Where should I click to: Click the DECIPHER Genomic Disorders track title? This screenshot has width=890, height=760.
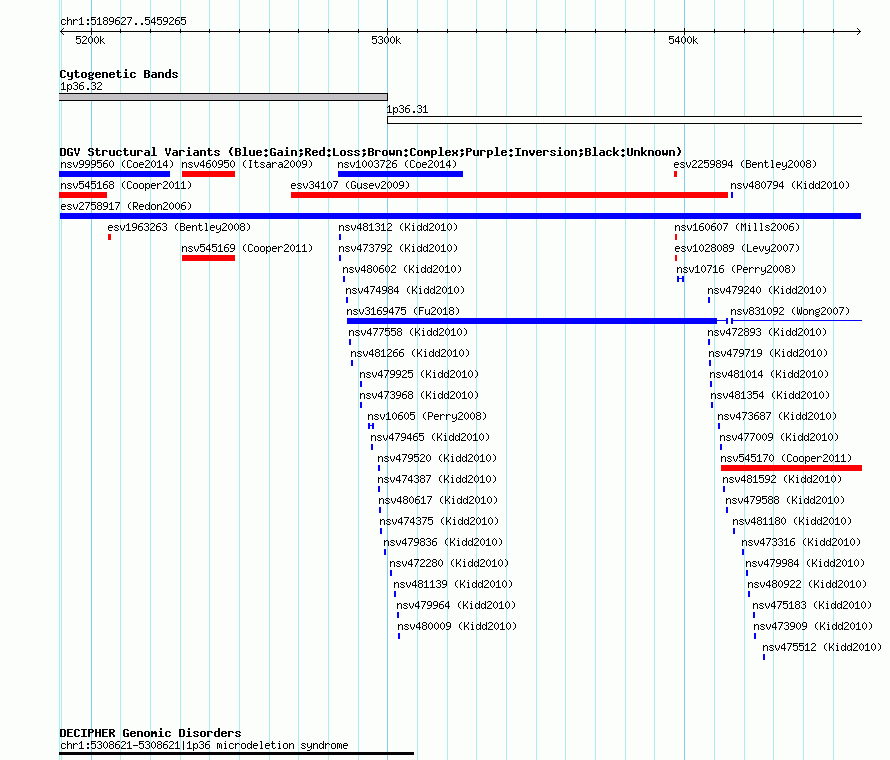tap(150, 733)
